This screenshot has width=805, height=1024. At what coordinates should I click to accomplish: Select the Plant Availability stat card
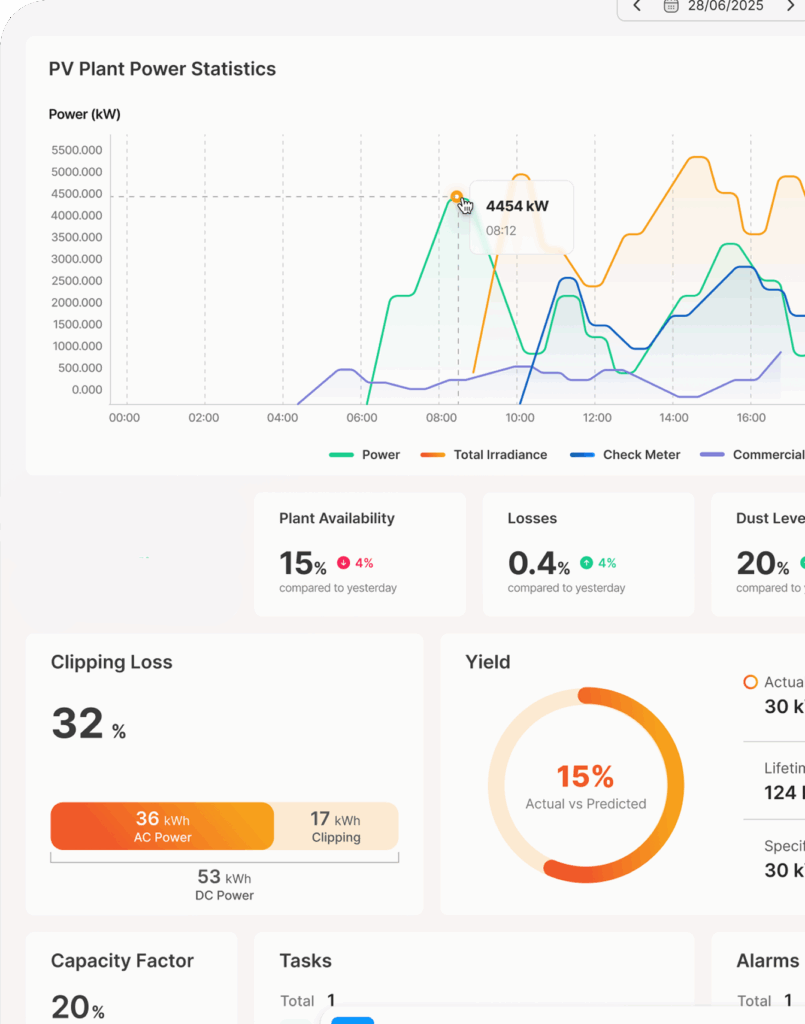(359, 553)
